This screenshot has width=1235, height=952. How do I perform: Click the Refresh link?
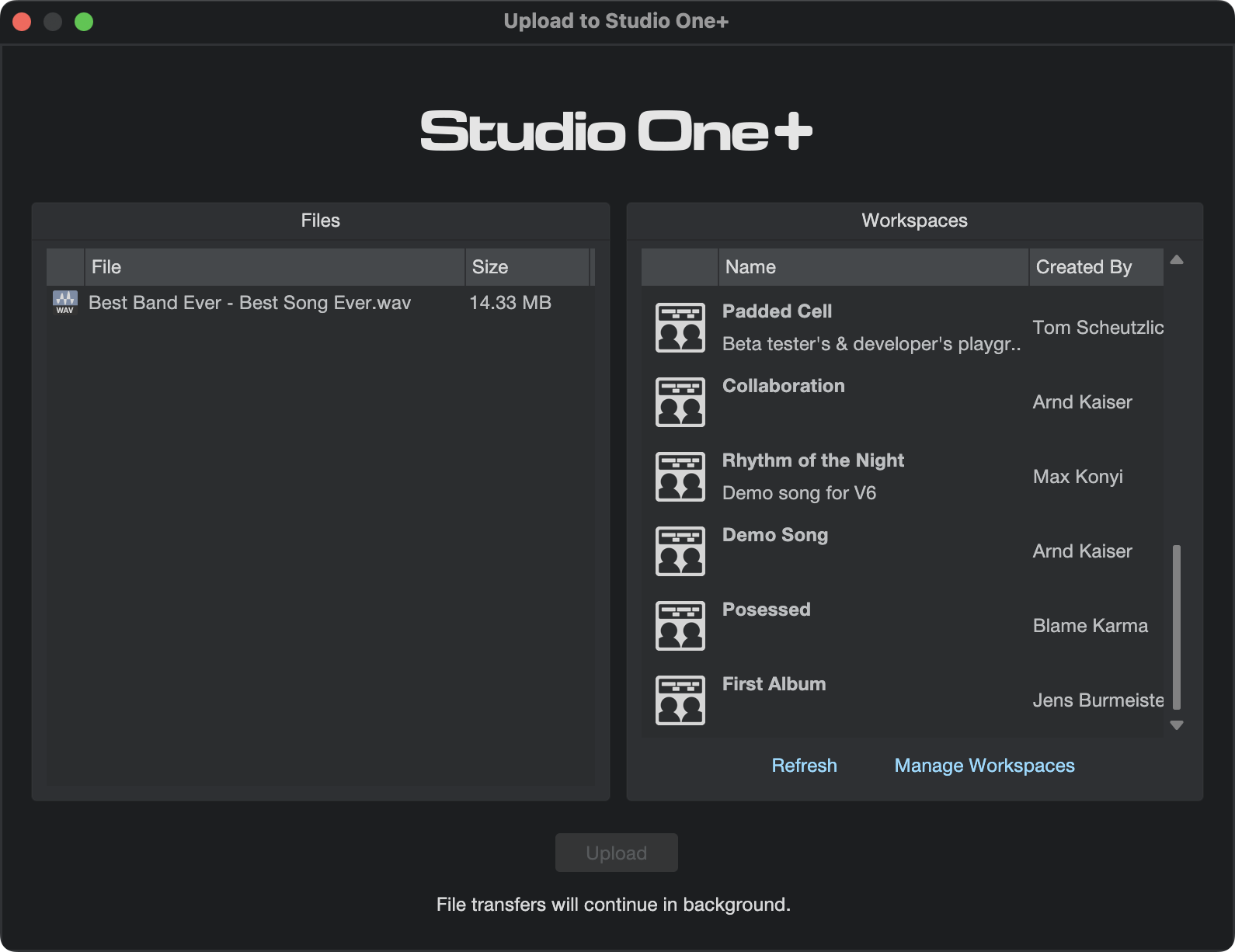click(805, 766)
